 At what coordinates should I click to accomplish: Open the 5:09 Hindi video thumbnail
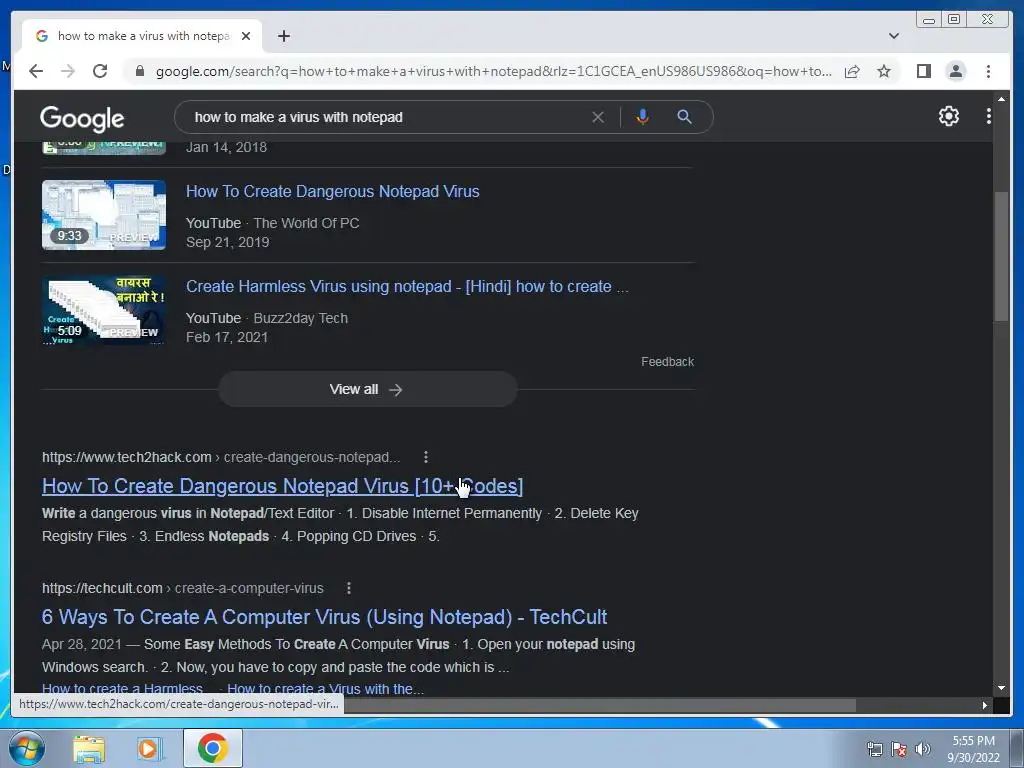(x=104, y=310)
